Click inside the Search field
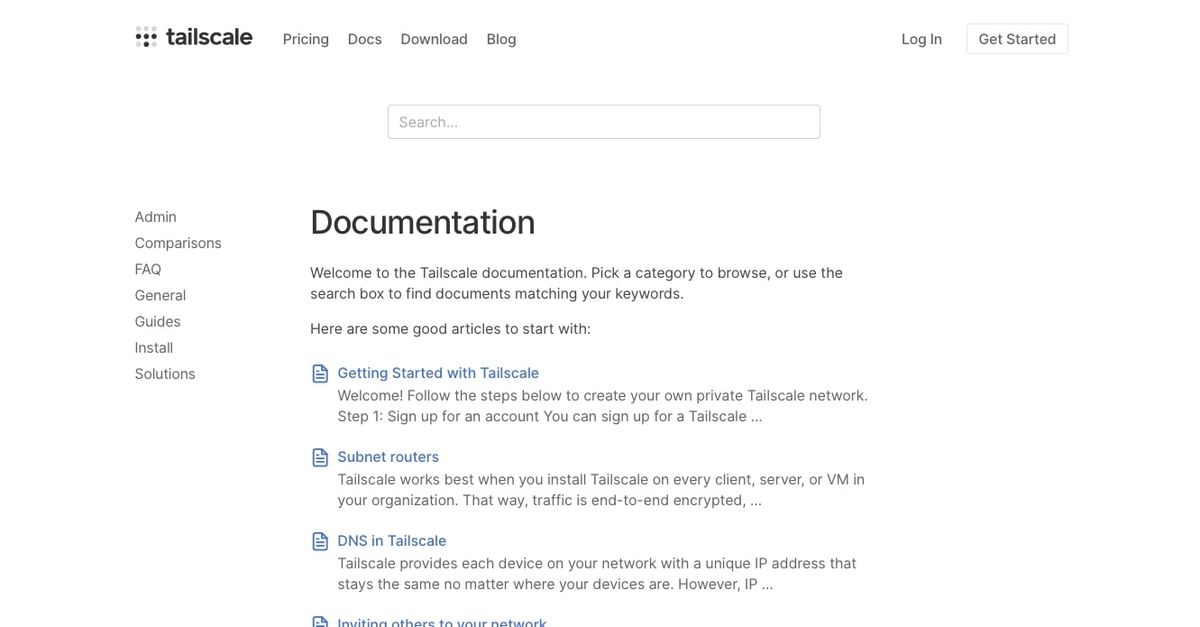 [x=604, y=121]
